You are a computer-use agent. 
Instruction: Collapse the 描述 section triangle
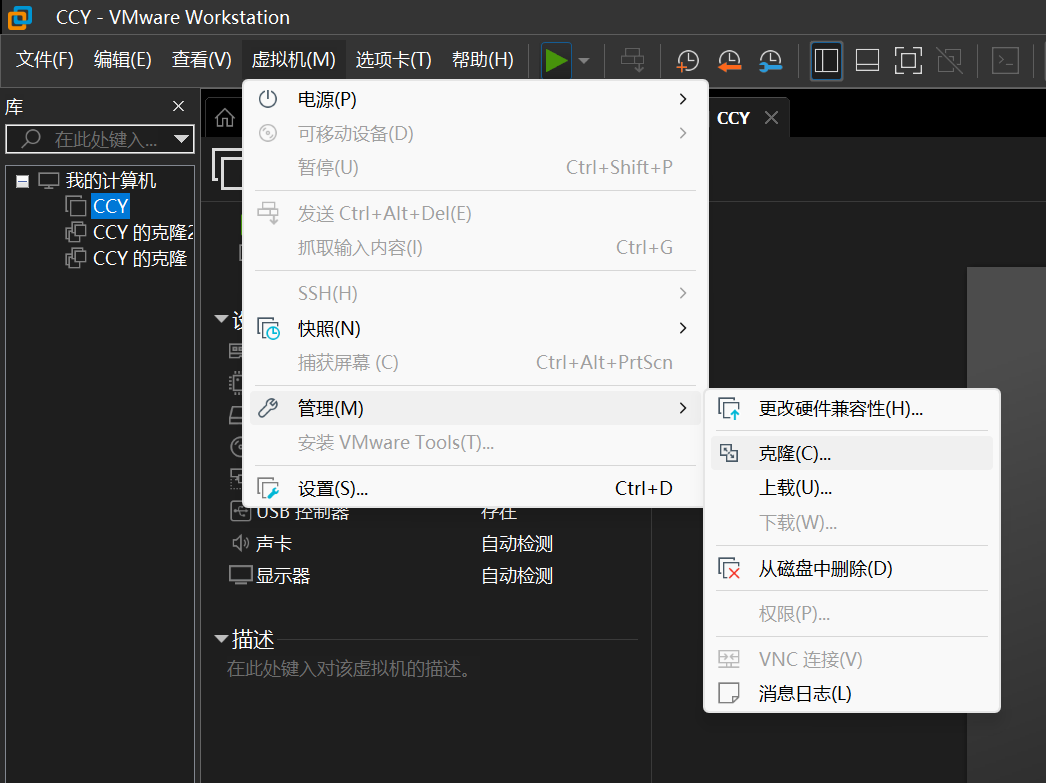point(221,639)
